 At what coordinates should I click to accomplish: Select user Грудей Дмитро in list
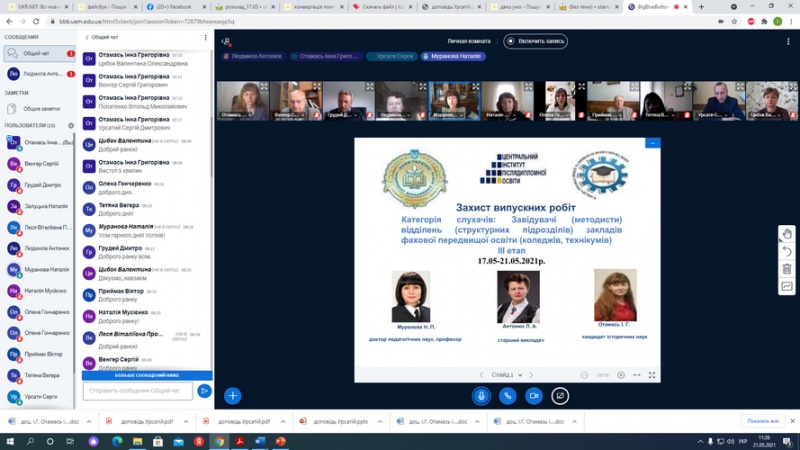(x=39, y=185)
